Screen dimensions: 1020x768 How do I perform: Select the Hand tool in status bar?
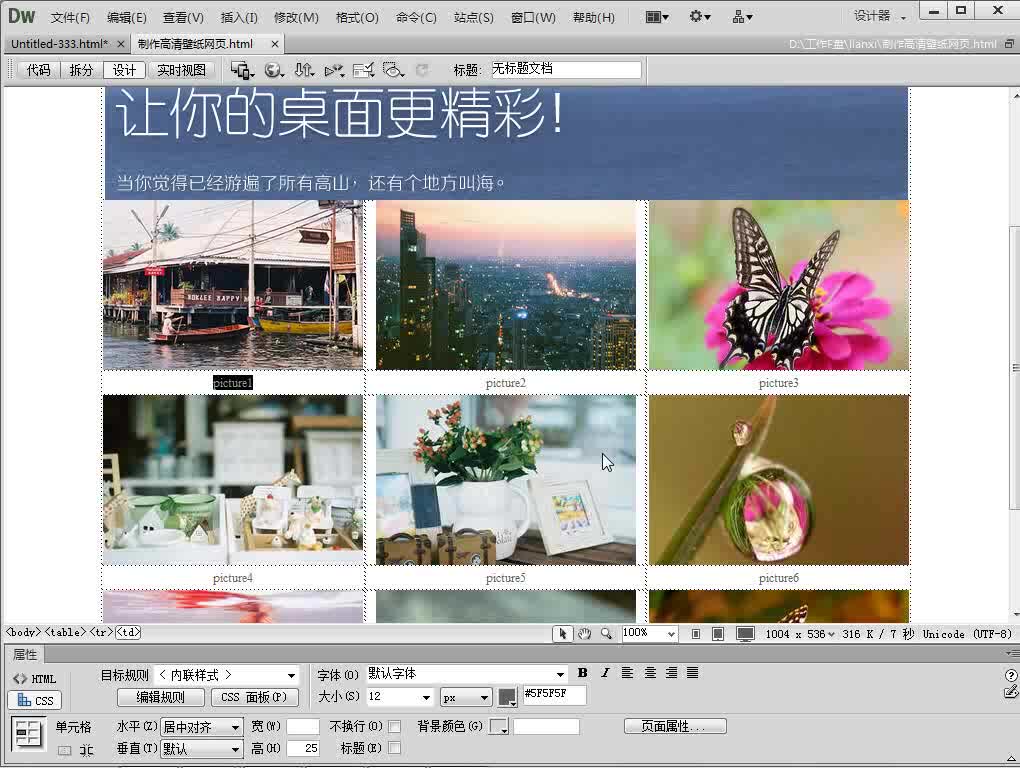pos(585,634)
